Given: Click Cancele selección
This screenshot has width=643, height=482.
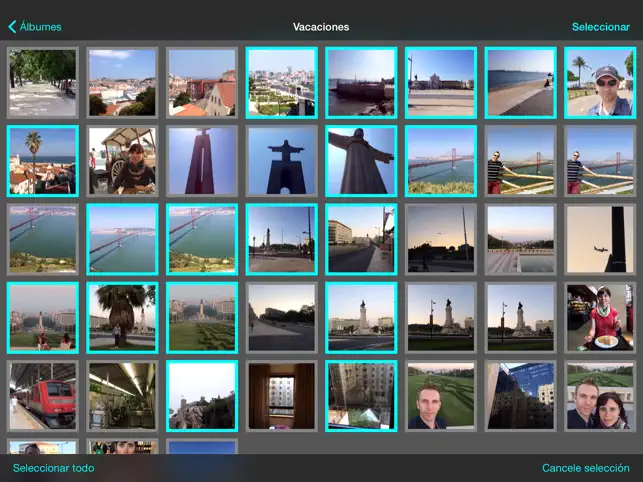Looking at the screenshot, I should pos(585,468).
